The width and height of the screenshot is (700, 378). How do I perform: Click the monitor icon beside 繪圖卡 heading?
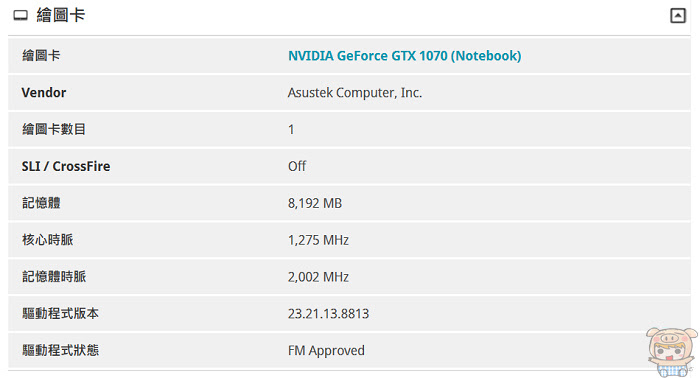point(21,16)
